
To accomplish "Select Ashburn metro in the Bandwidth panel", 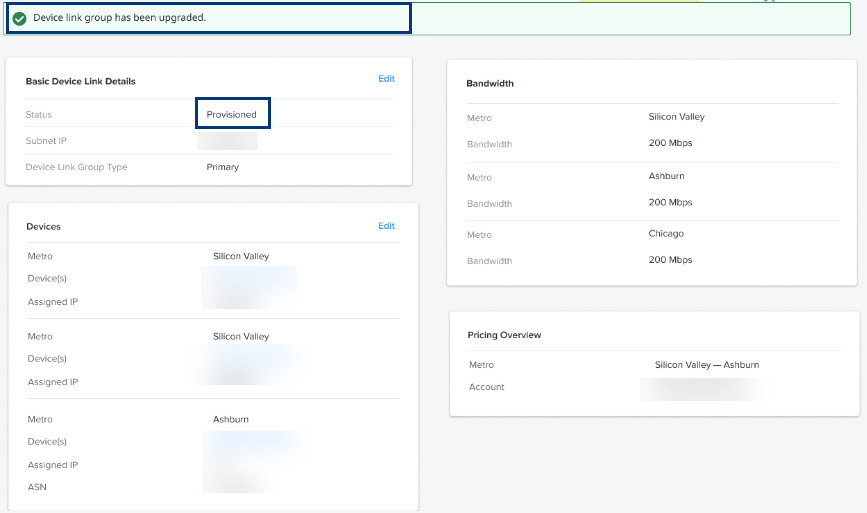I will tap(666, 176).
